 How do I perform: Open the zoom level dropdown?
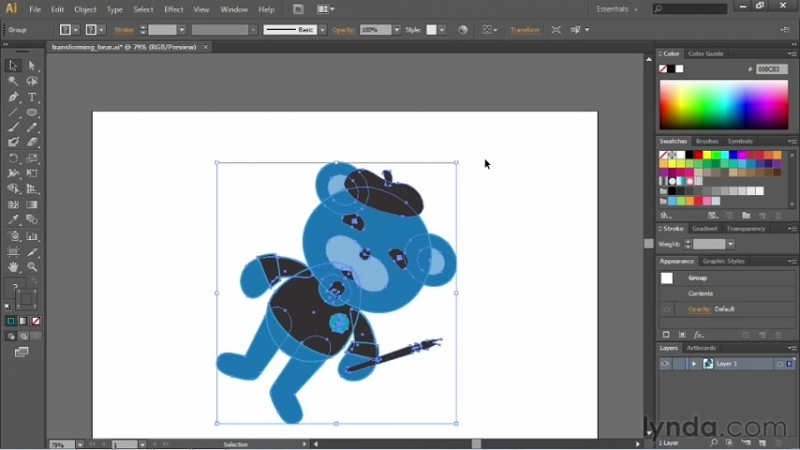coord(80,445)
